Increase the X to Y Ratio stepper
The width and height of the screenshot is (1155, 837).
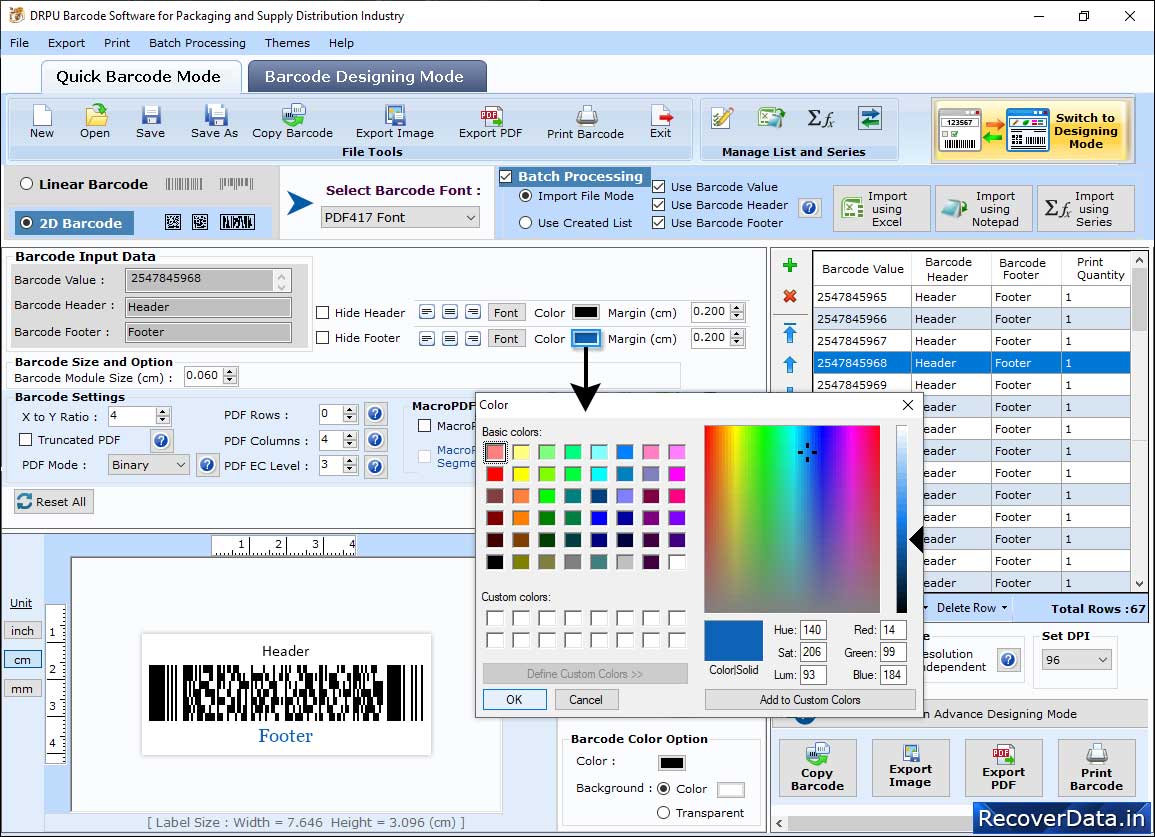(163, 412)
